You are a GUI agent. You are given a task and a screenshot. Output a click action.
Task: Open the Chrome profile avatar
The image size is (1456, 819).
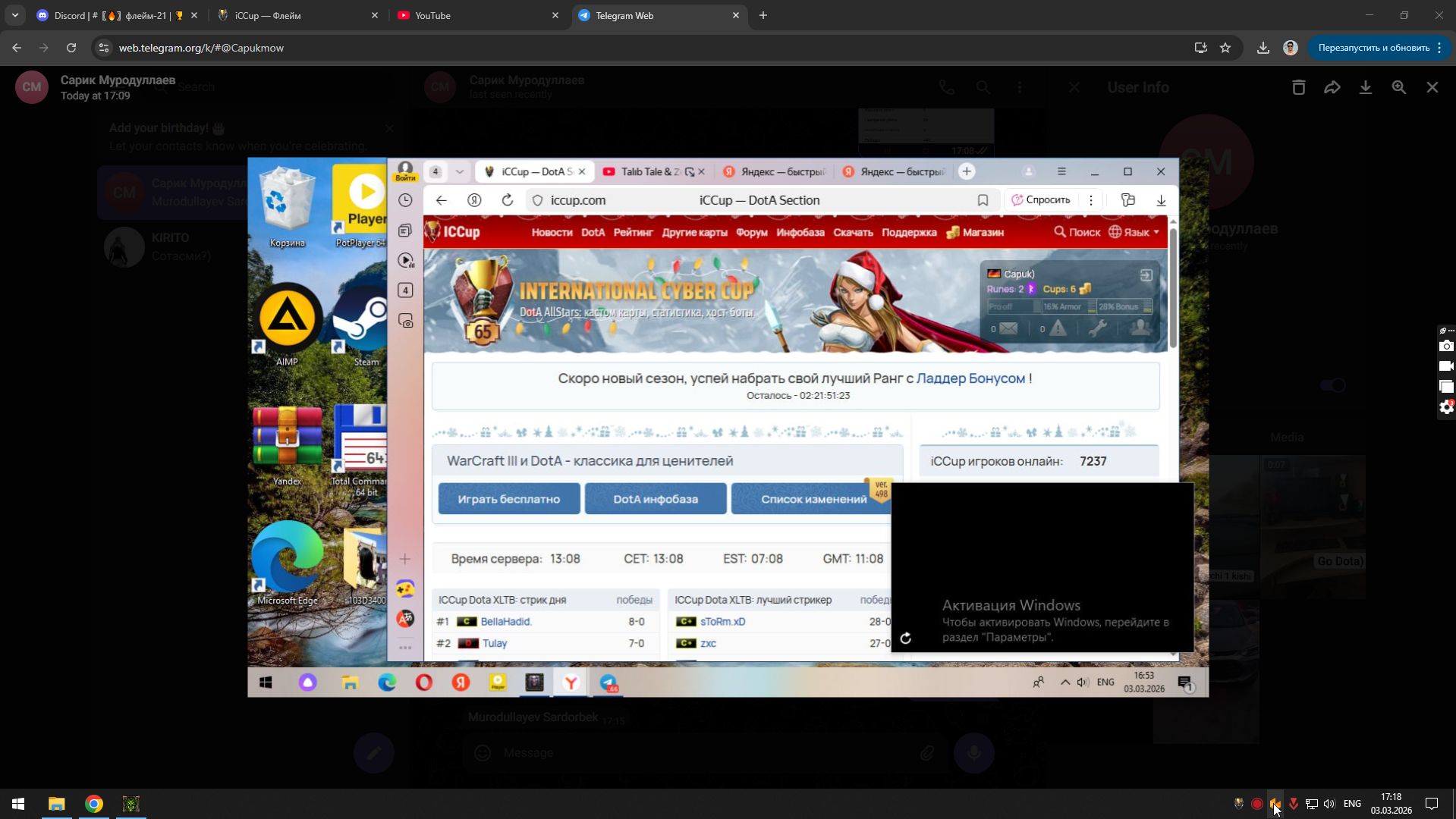coord(1291,48)
